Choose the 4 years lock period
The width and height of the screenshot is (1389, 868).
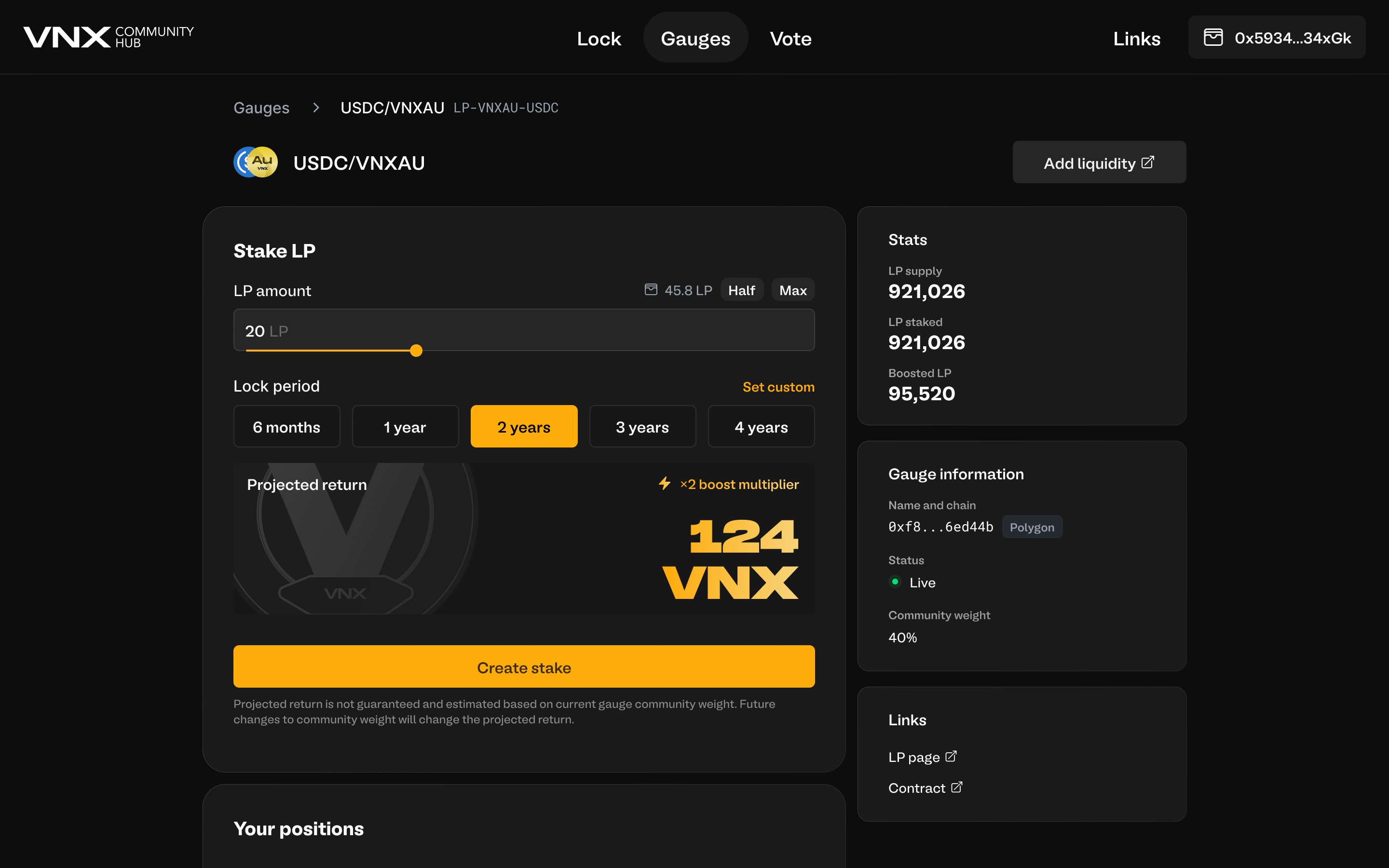(761, 427)
